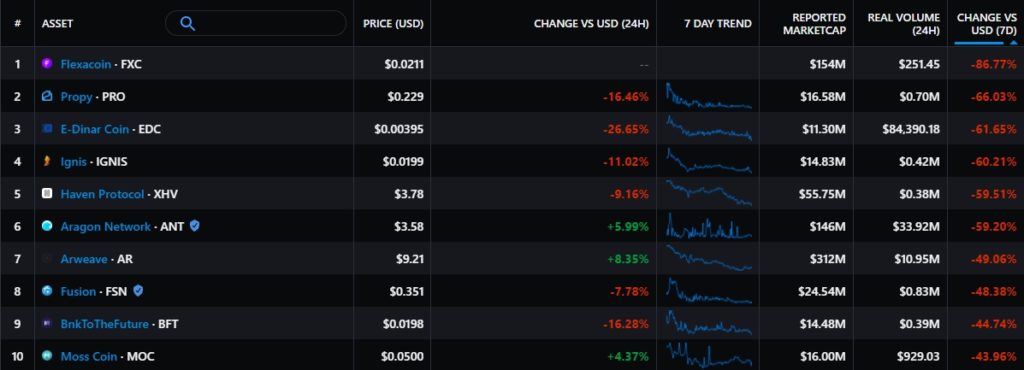Open the Haven Protocol asset link
The width and height of the screenshot is (1024, 370).
(x=103, y=194)
